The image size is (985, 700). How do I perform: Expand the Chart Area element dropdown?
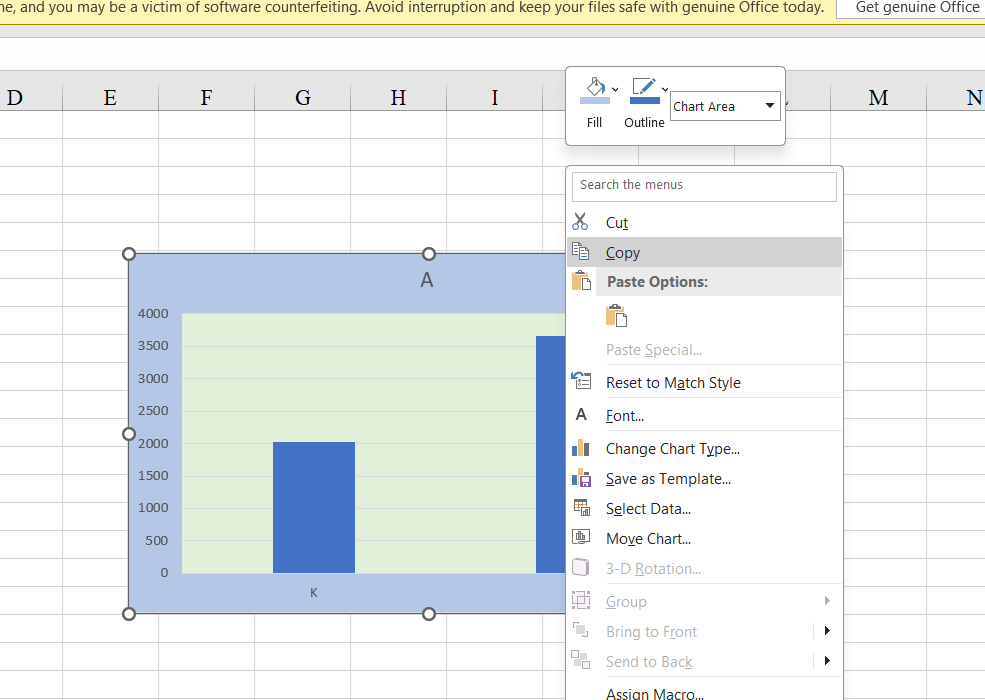tap(770, 106)
